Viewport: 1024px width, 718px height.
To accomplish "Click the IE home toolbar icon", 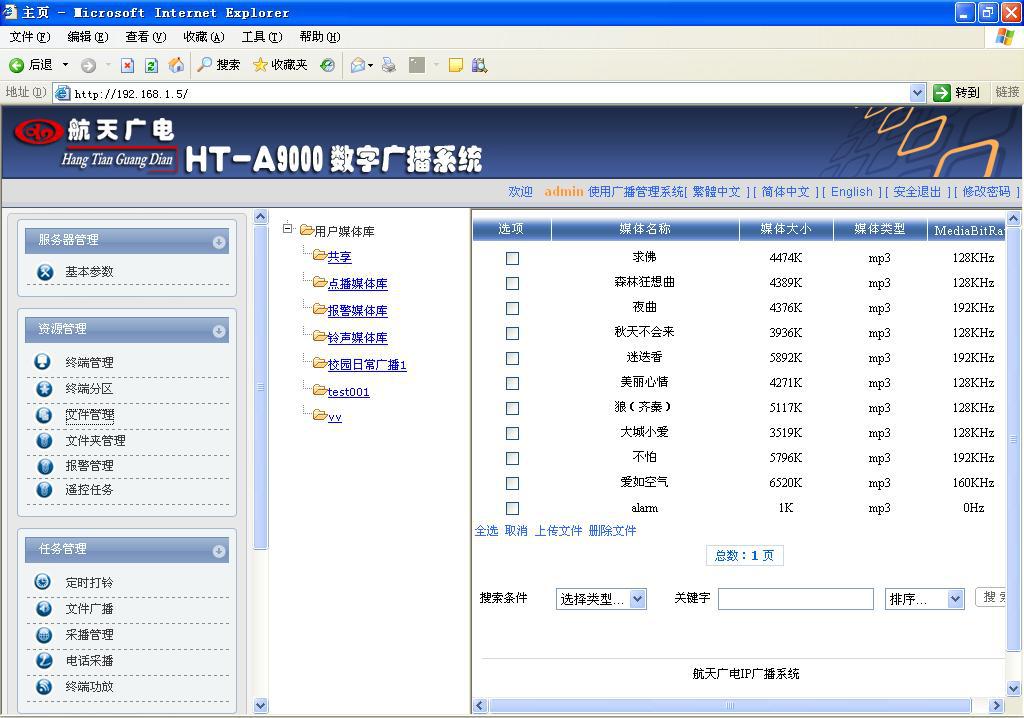I will (176, 65).
